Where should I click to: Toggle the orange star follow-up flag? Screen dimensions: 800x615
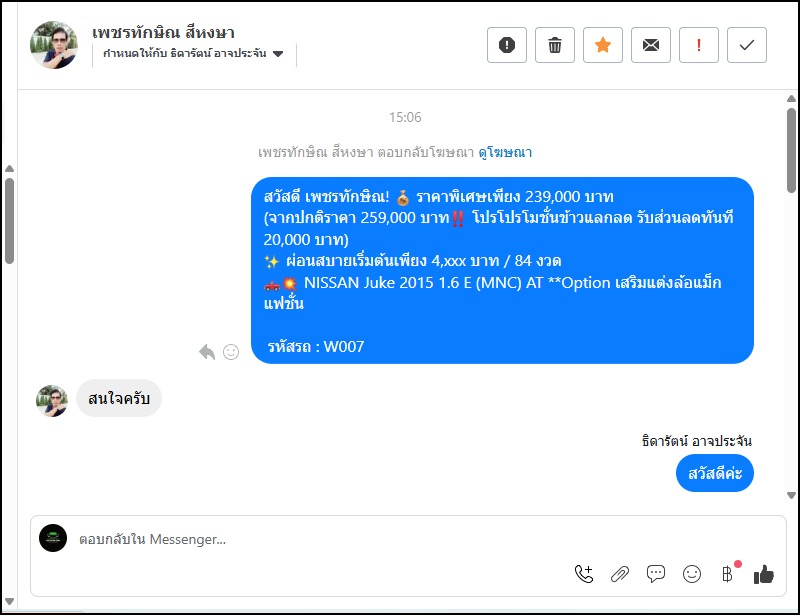tap(603, 45)
